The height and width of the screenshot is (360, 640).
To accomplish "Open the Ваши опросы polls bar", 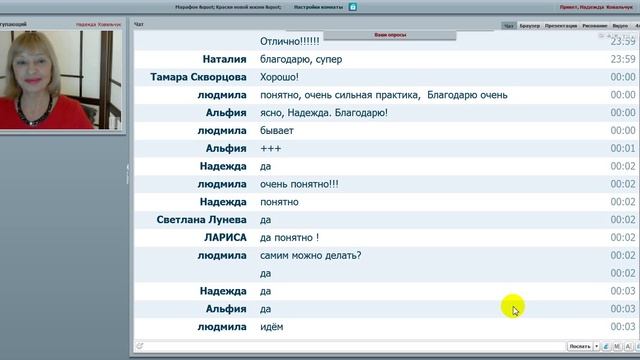I will coord(390,35).
